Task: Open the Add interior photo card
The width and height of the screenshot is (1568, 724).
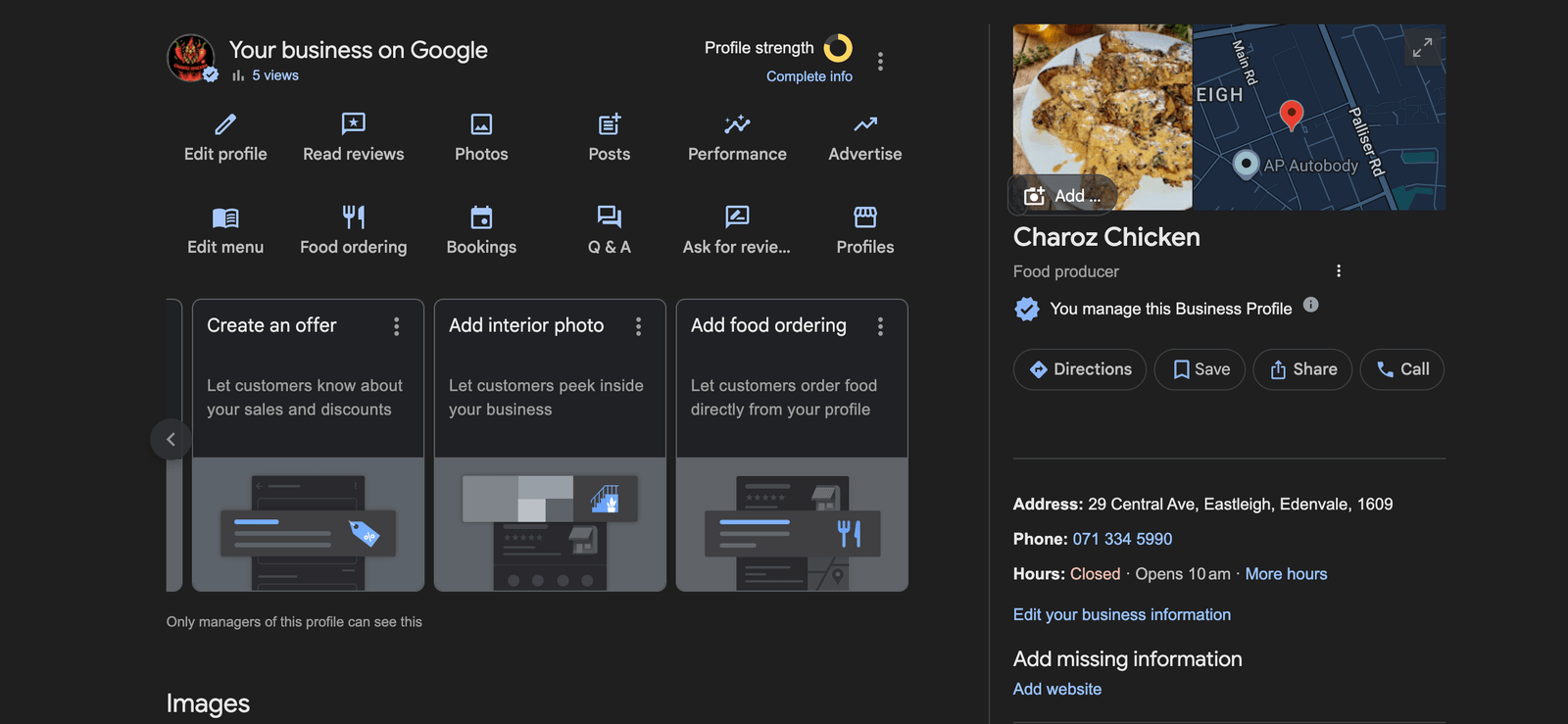Action: [x=550, y=445]
